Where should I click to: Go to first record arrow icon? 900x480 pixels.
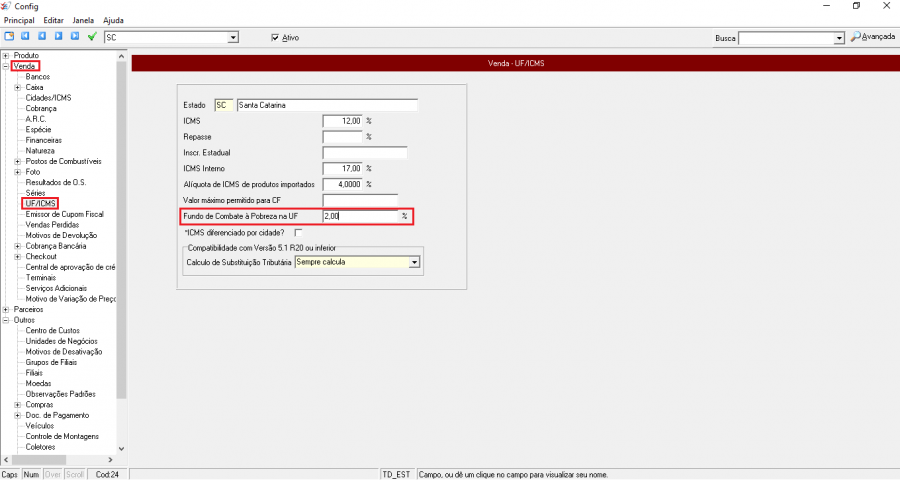[26, 37]
